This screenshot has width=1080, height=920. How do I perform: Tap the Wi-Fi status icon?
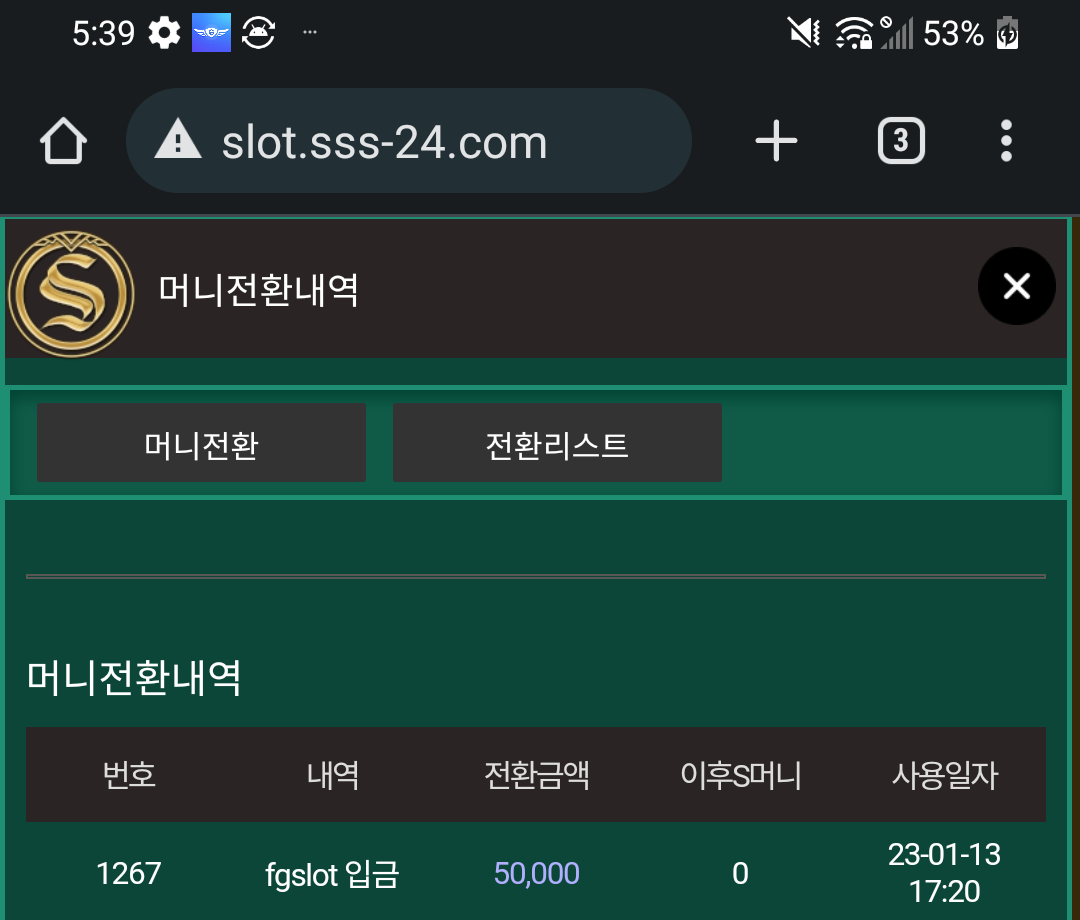pyautogui.click(x=853, y=32)
